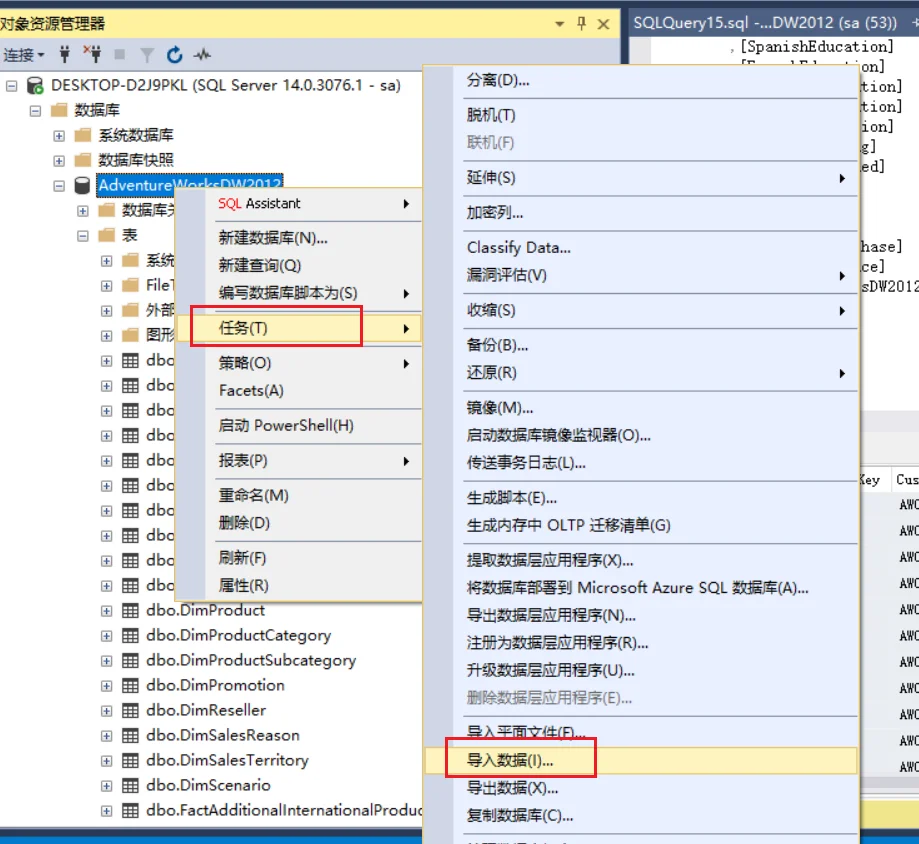Collapse the DESKTOP-D2J9PKL server node
This screenshot has height=844, width=919.
(11, 86)
